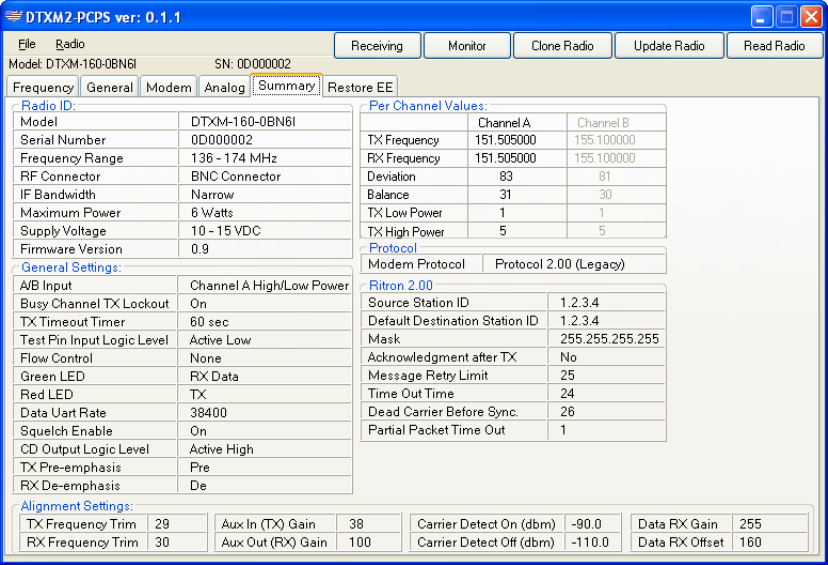
Task: Click the IF Bandwidth value Narrow
Action: tap(212, 195)
